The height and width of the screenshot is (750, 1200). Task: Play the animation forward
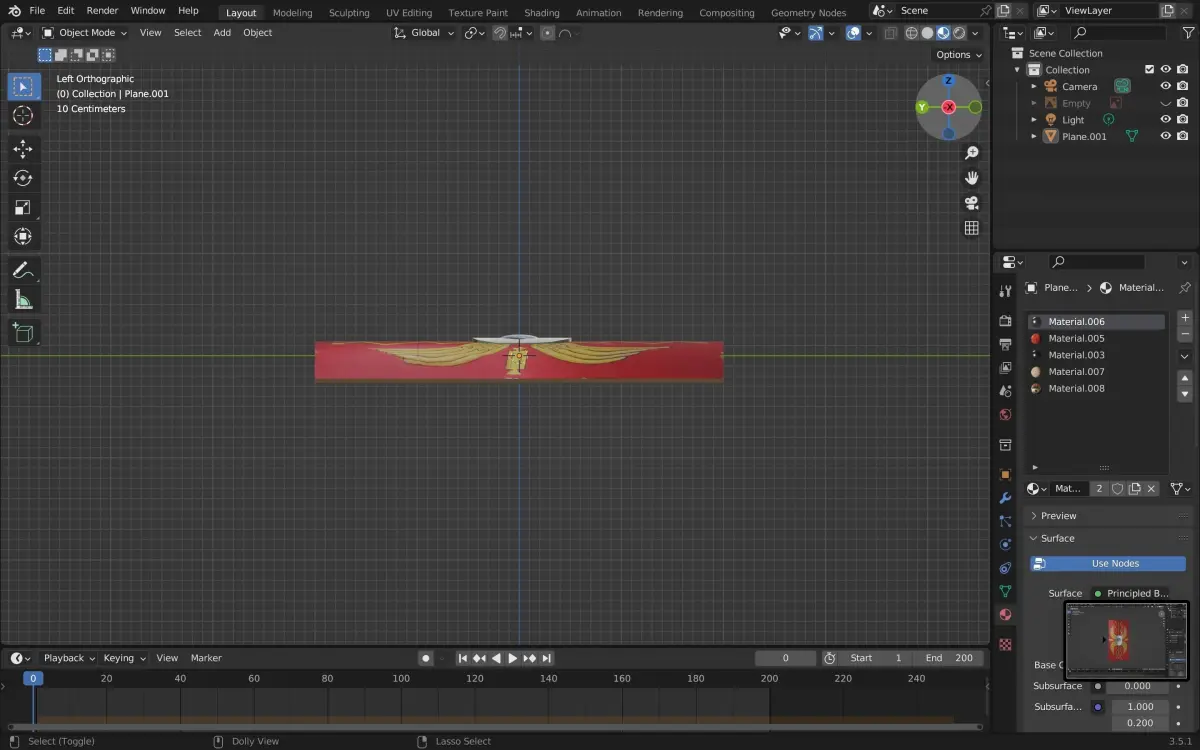click(513, 658)
